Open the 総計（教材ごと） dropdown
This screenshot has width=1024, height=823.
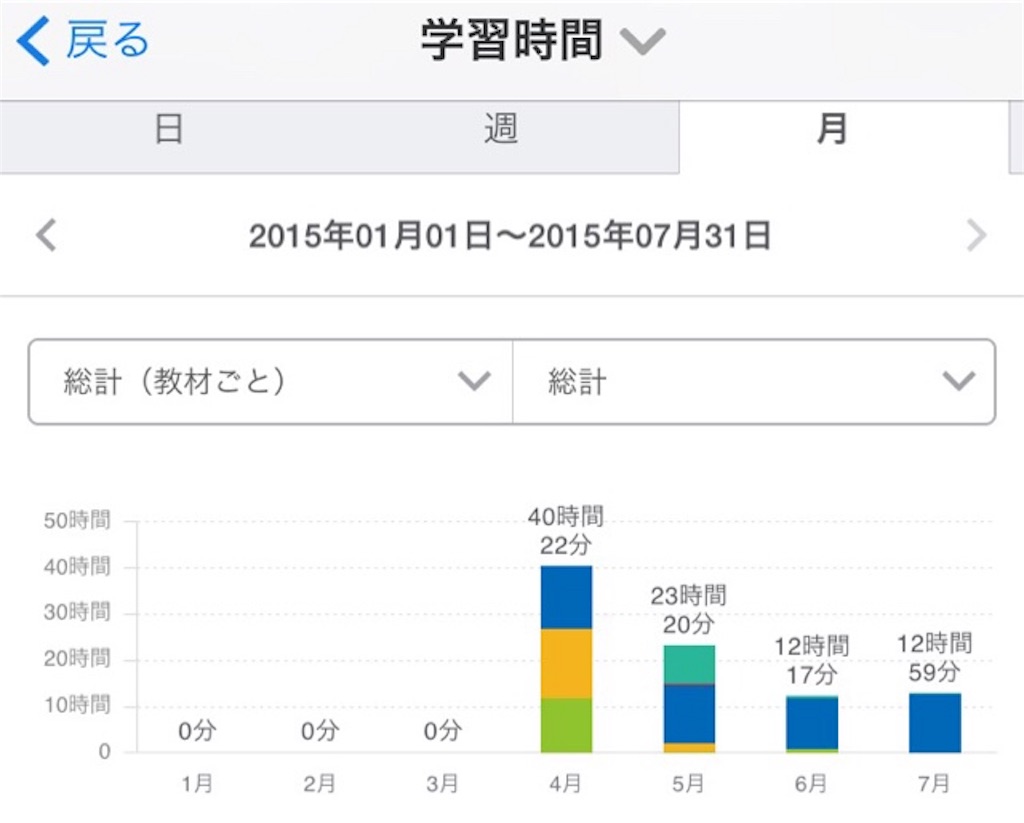point(270,381)
